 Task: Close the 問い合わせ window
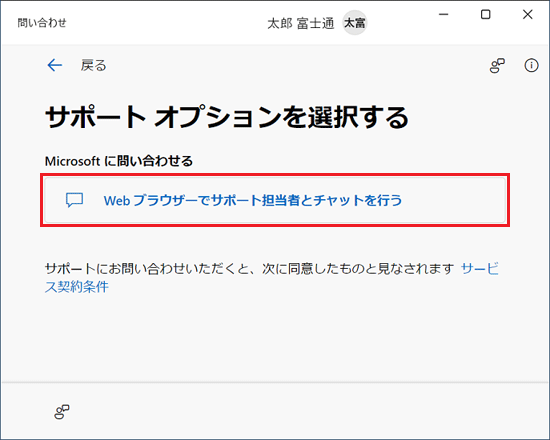528,14
